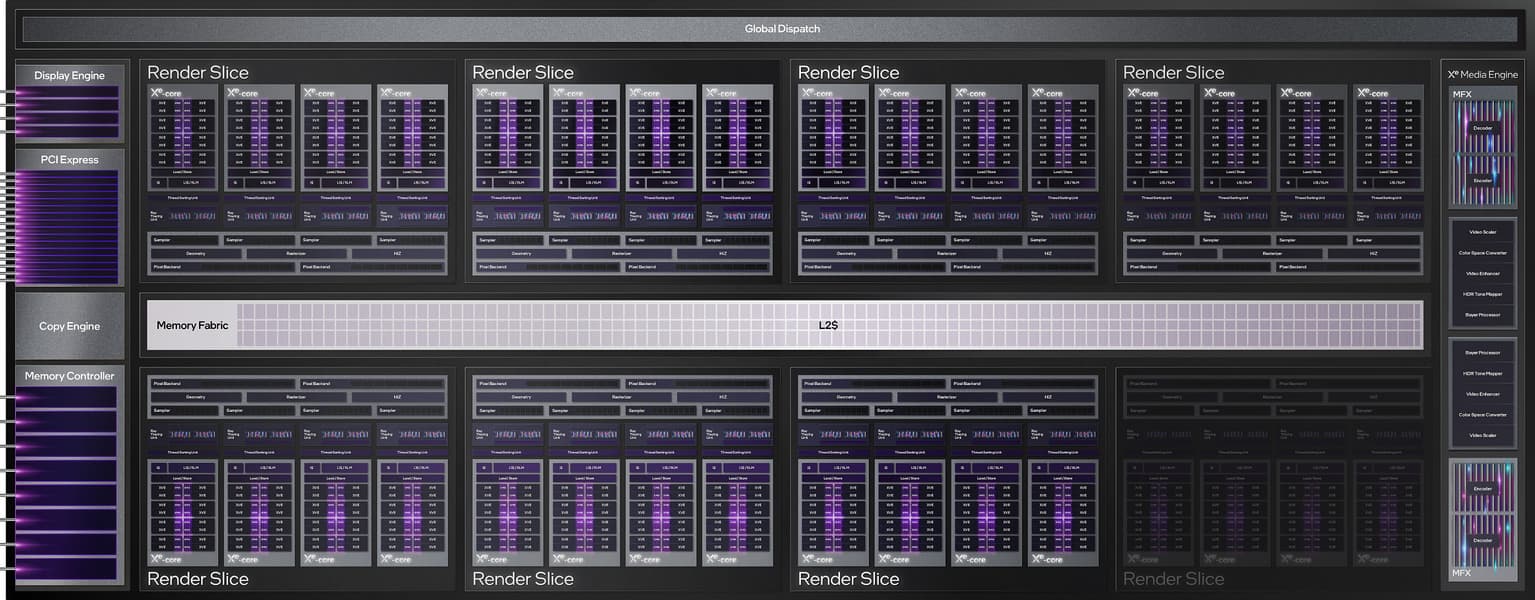Image resolution: width=1535 pixels, height=600 pixels.
Task: Click the Encoder block in lower MFX
Action: tap(1482, 488)
